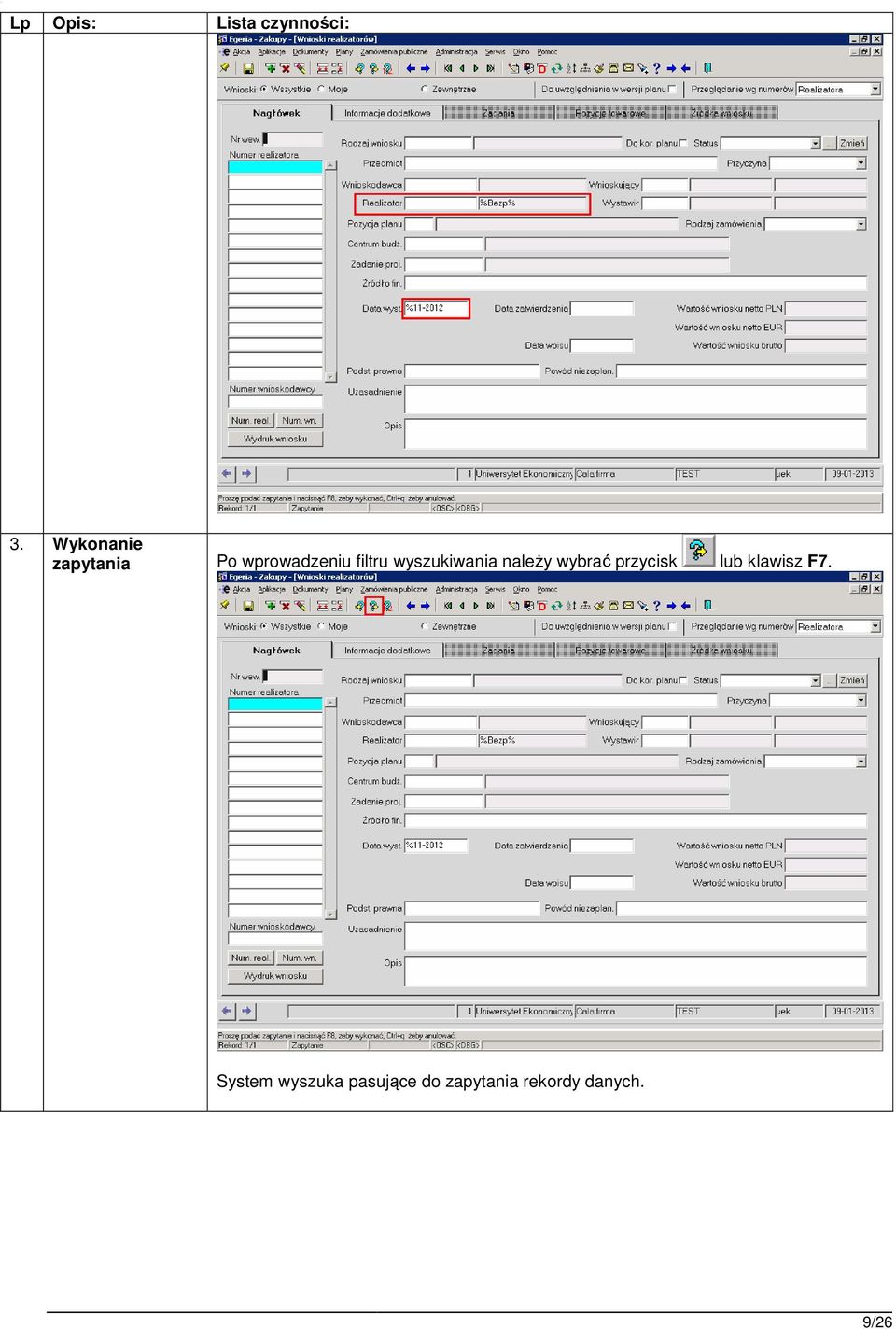This screenshot has height=1329, width=896.
Task: Open 'Przeglądanie wg numerów' Realizatora dropdown, second screenshot
Action: (x=875, y=627)
